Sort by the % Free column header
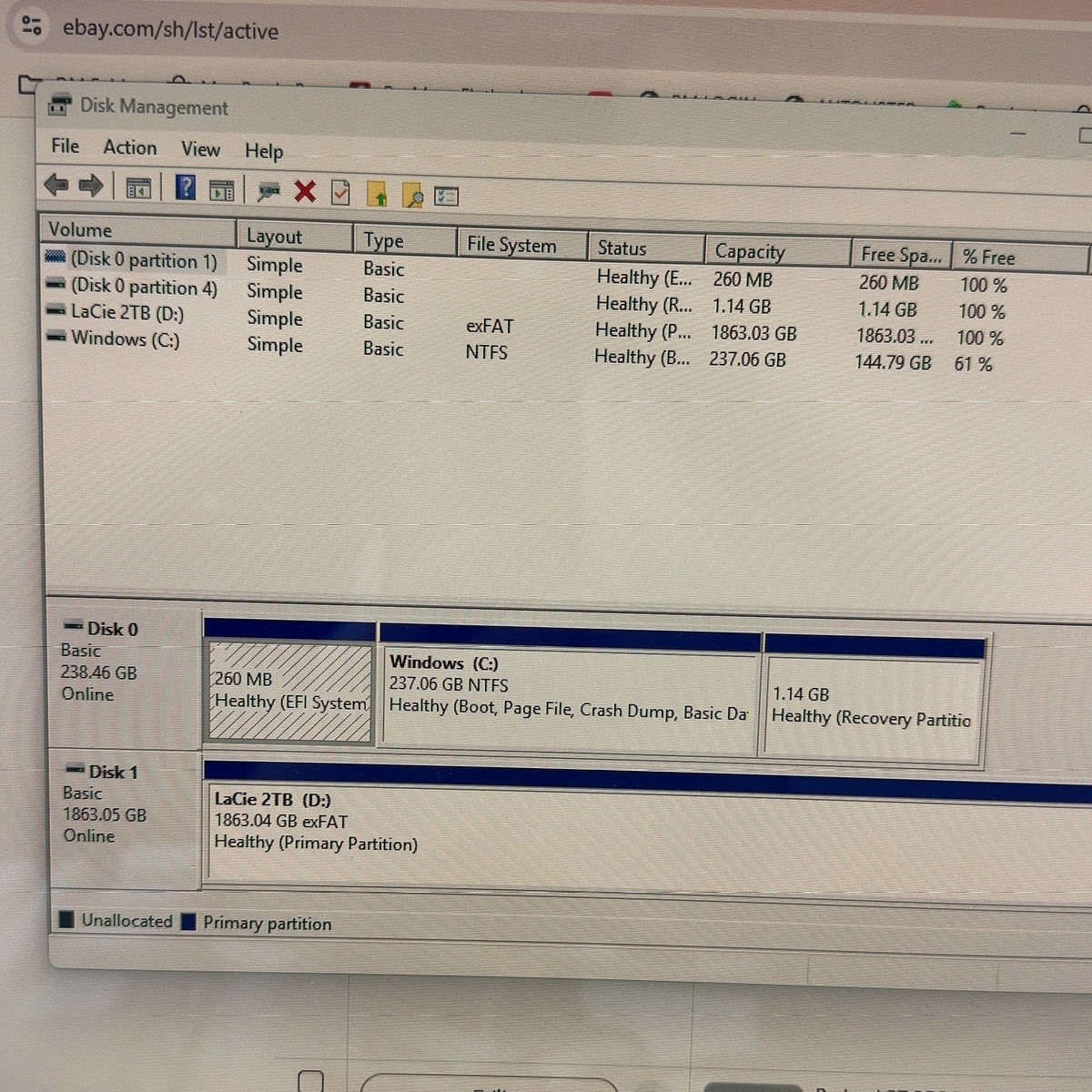This screenshot has height=1092, width=1092. [1019, 258]
